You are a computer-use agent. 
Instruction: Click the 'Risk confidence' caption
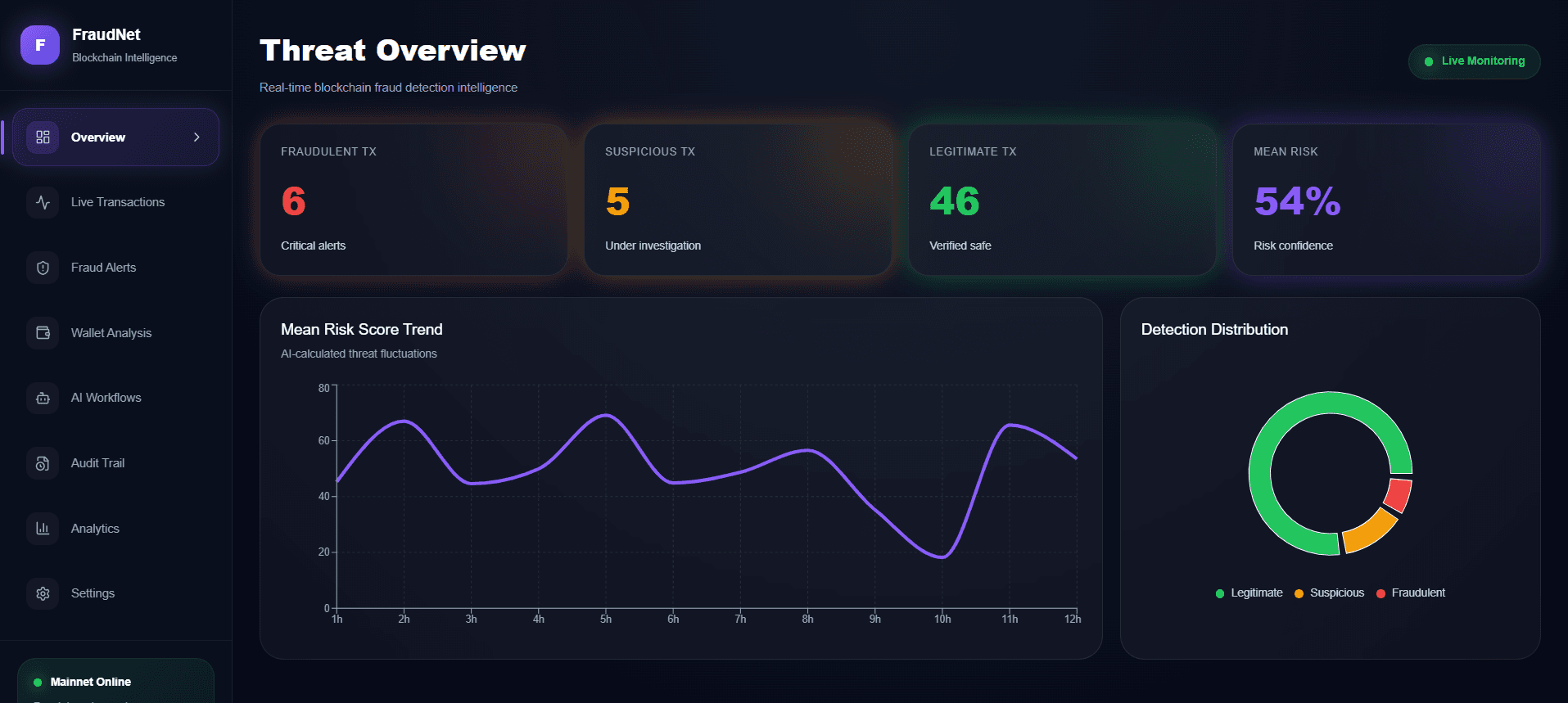(x=1293, y=246)
